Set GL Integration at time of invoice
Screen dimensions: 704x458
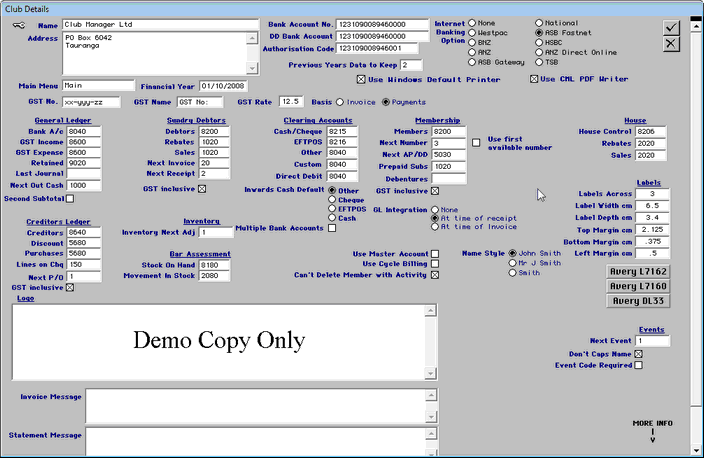[435, 227]
